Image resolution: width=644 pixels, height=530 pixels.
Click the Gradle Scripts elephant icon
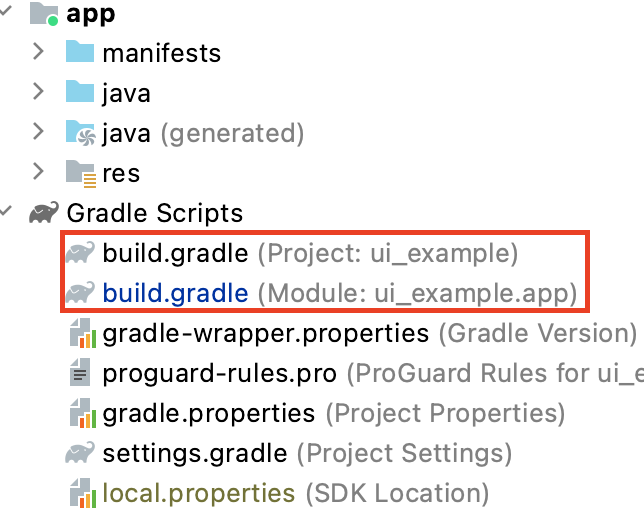pos(44,213)
